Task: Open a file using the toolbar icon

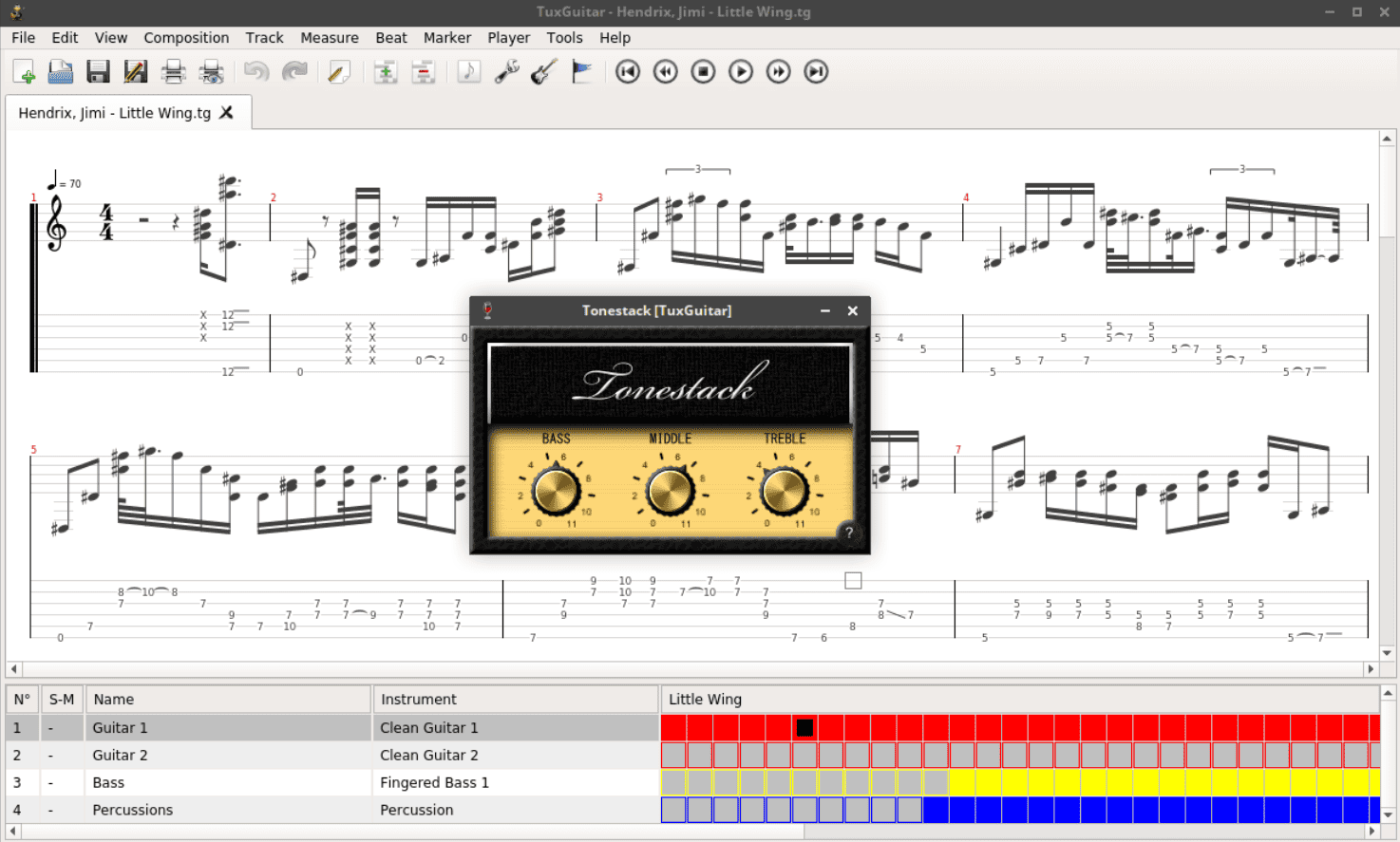Action: tap(60, 71)
